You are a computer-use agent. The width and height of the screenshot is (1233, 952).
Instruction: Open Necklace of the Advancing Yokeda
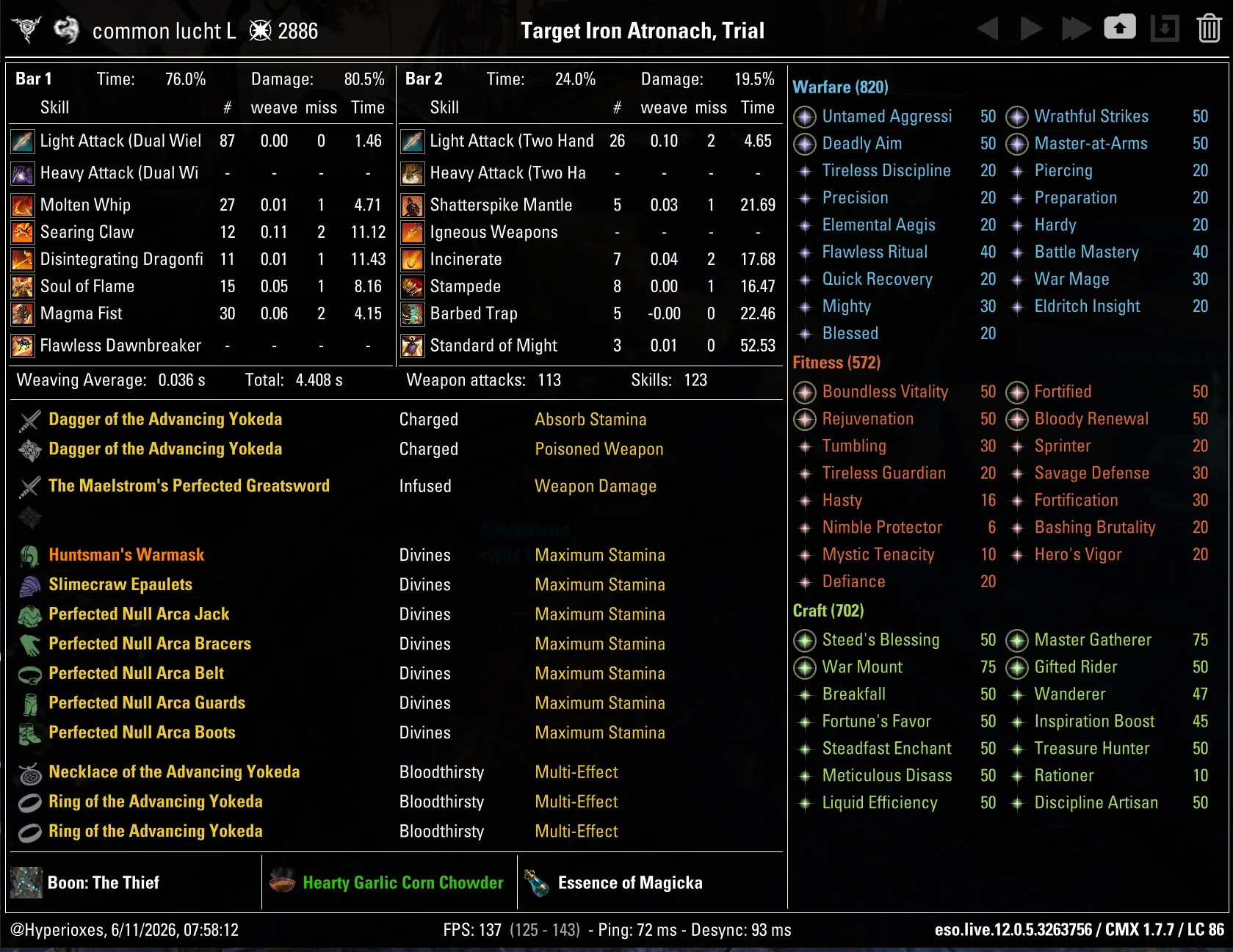point(174,772)
